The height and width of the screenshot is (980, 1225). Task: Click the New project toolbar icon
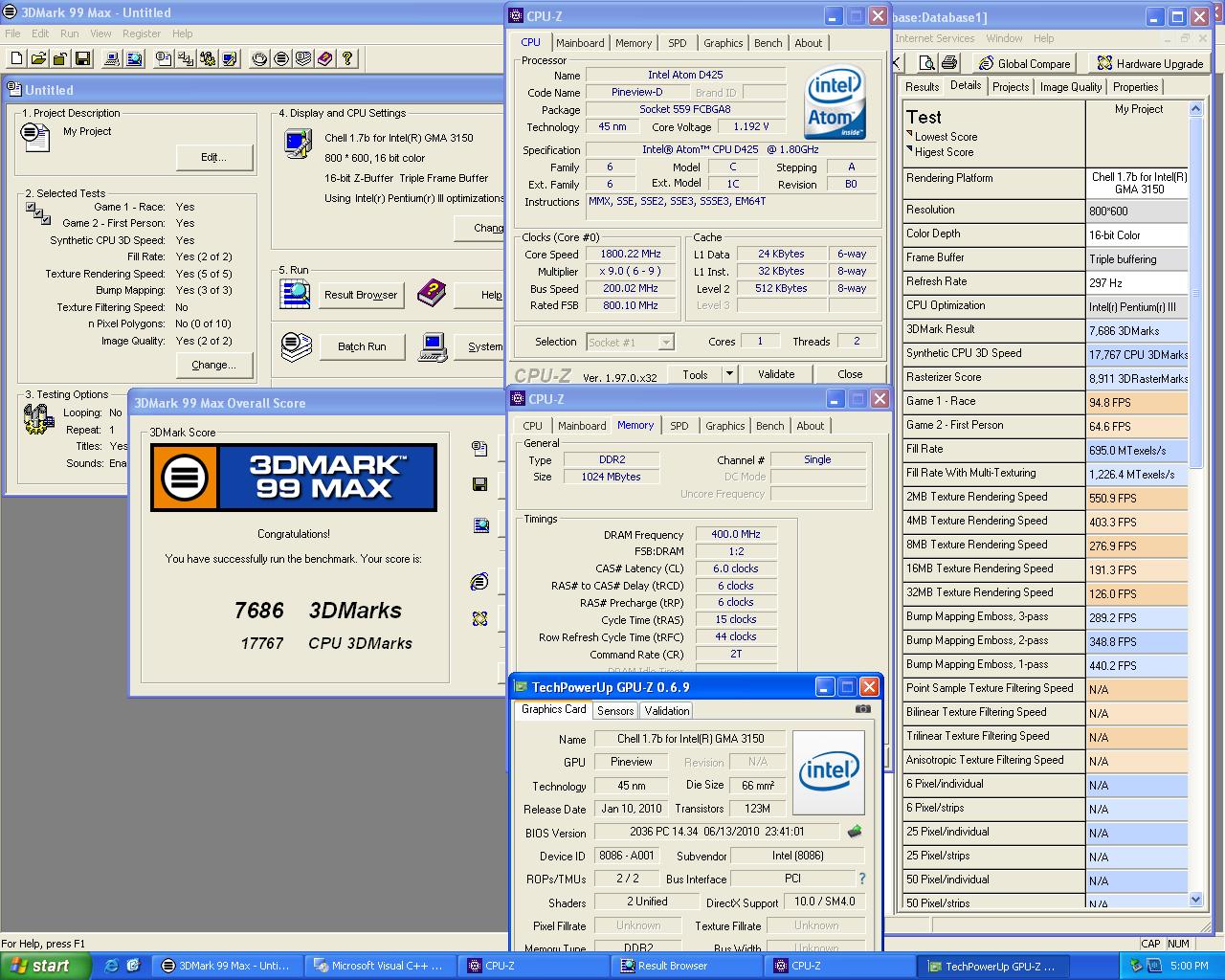(16, 59)
